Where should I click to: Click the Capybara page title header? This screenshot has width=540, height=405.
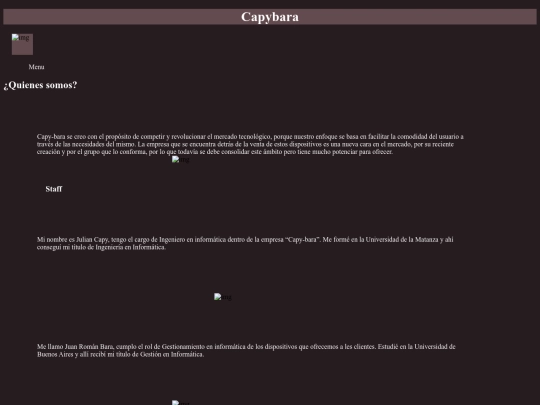coord(270,17)
